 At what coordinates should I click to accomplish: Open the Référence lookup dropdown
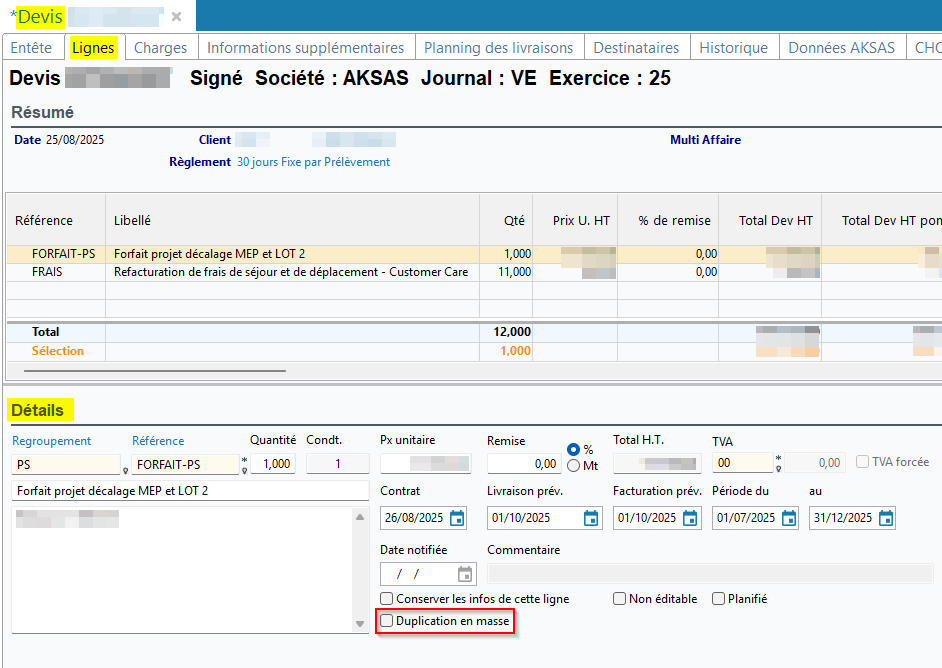(244, 468)
